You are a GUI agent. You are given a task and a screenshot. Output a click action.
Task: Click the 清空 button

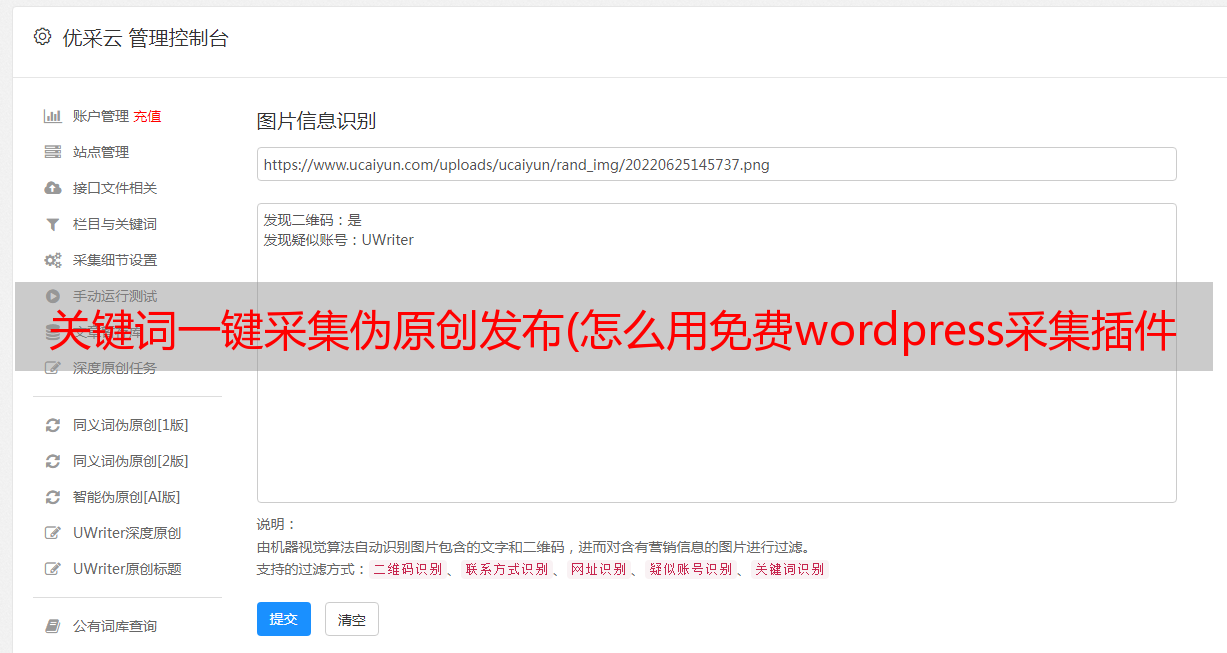click(x=352, y=619)
